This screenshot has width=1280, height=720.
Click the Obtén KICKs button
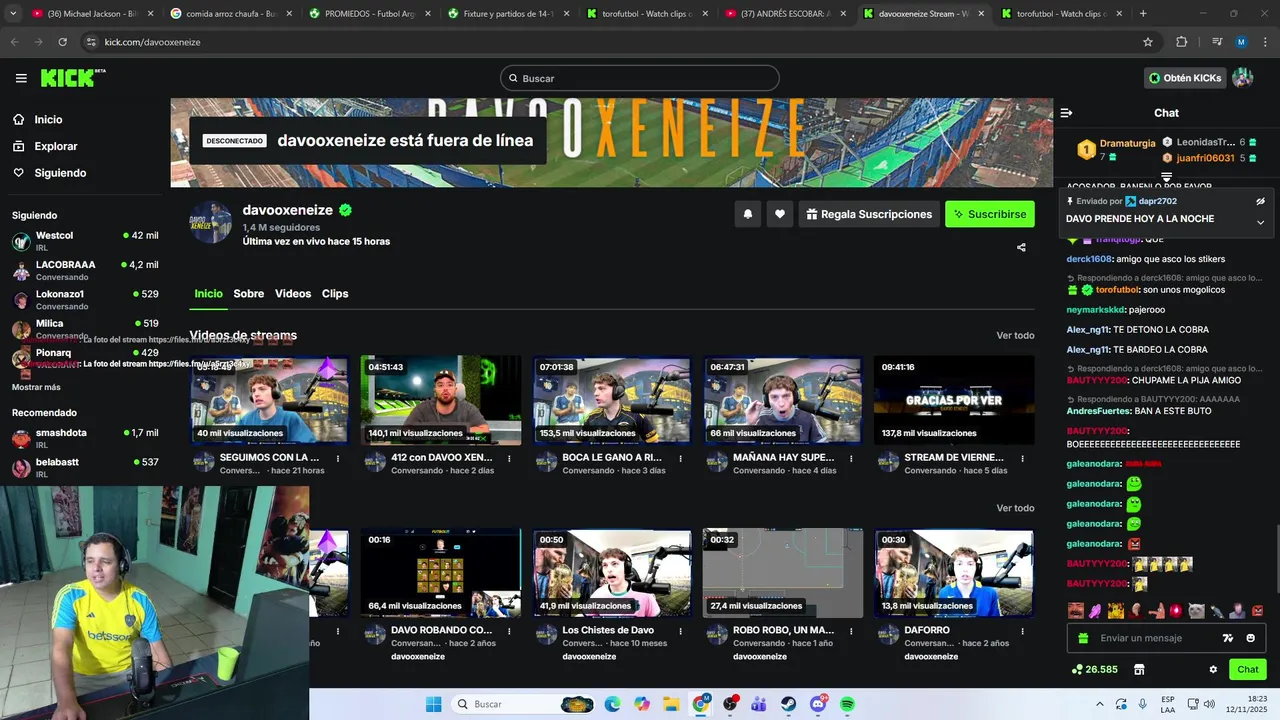coord(1185,78)
